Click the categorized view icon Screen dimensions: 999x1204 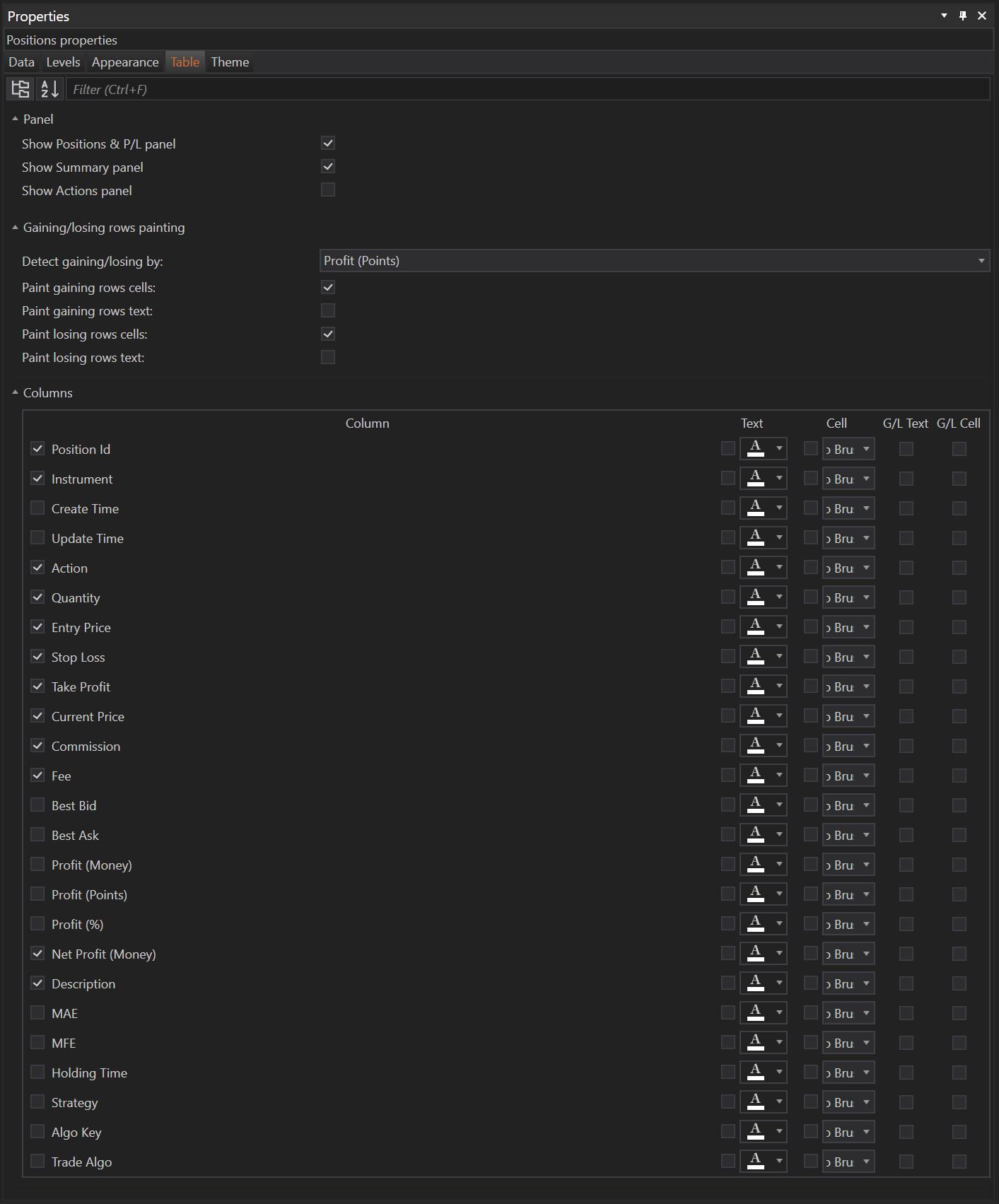pos(21,89)
